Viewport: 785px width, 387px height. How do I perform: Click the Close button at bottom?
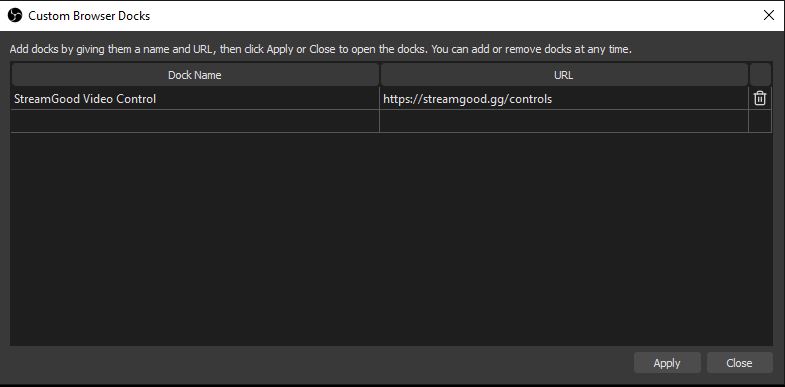click(739, 363)
